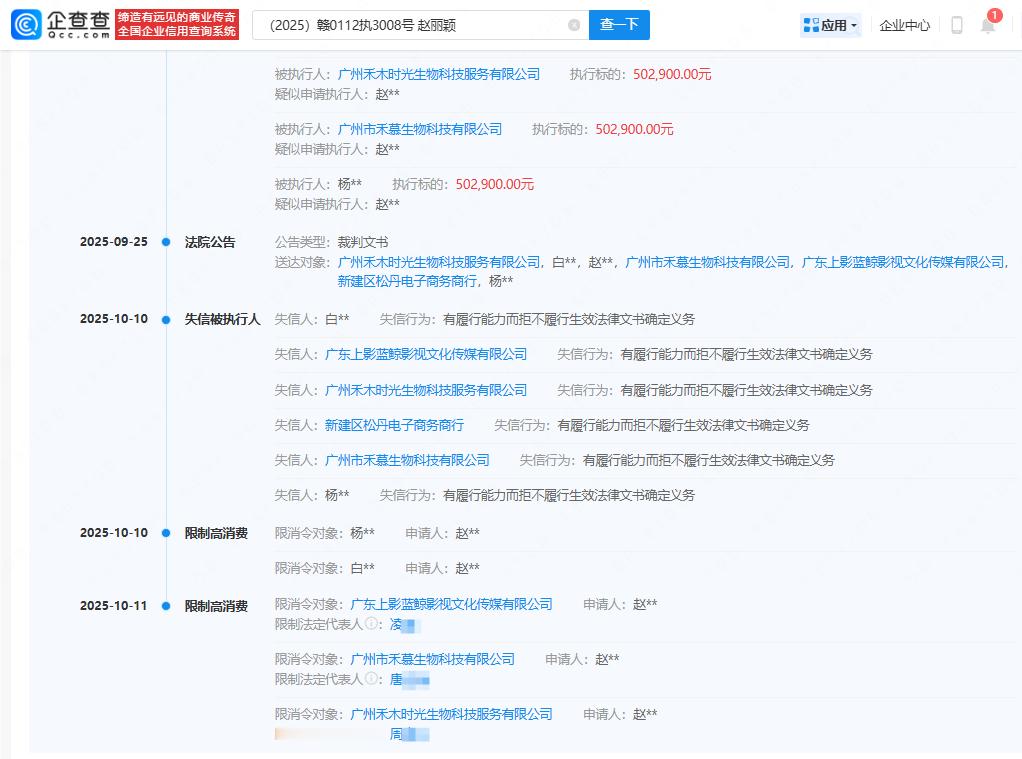Open 广州市禾慕生物科技 link in 送达对象 row

tap(707, 262)
